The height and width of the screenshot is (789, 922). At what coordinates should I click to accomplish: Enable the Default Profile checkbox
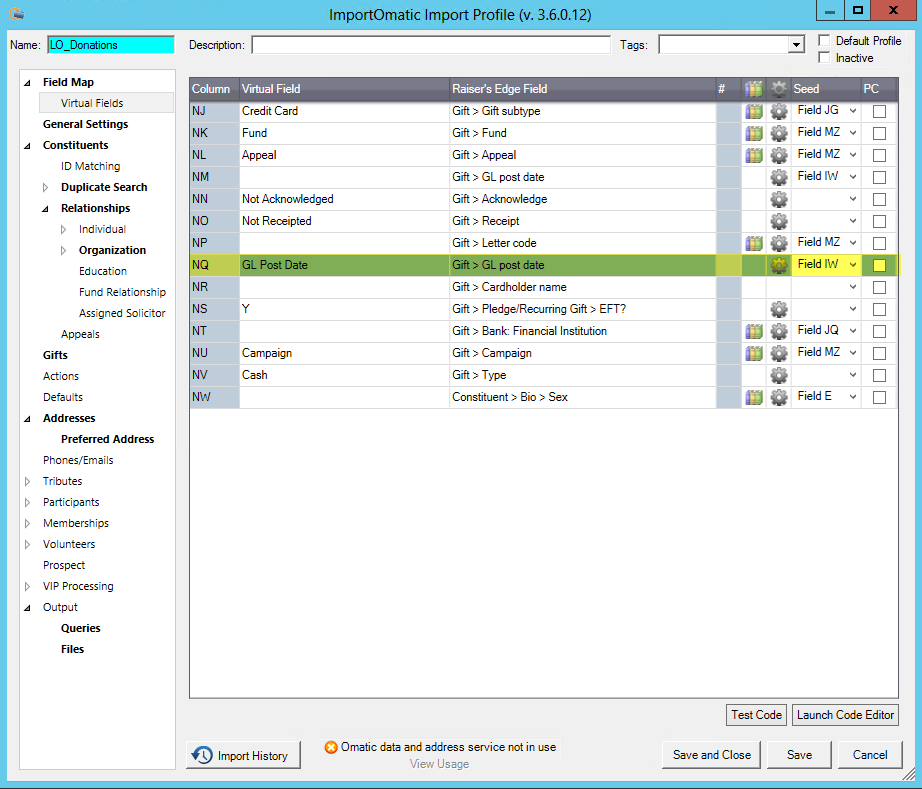[824, 41]
